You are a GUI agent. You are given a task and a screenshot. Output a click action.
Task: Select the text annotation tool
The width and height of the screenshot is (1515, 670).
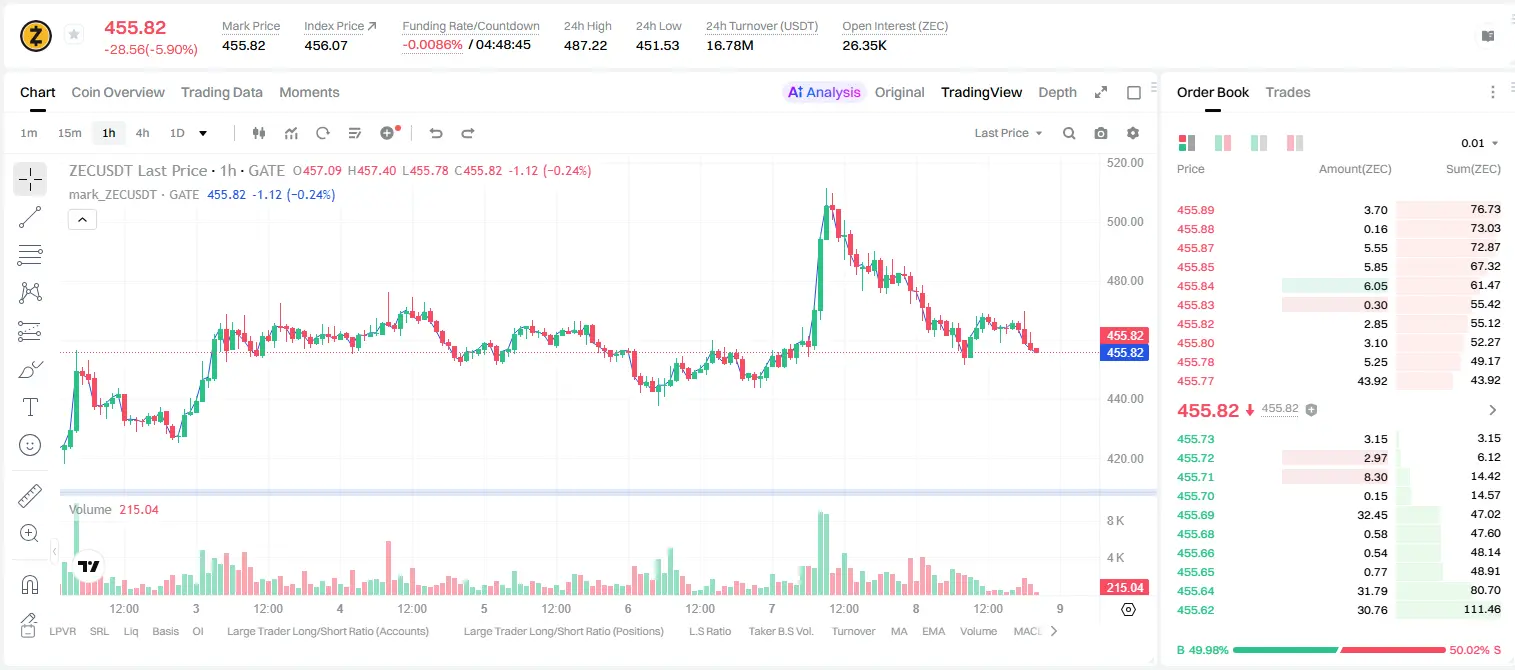point(30,407)
